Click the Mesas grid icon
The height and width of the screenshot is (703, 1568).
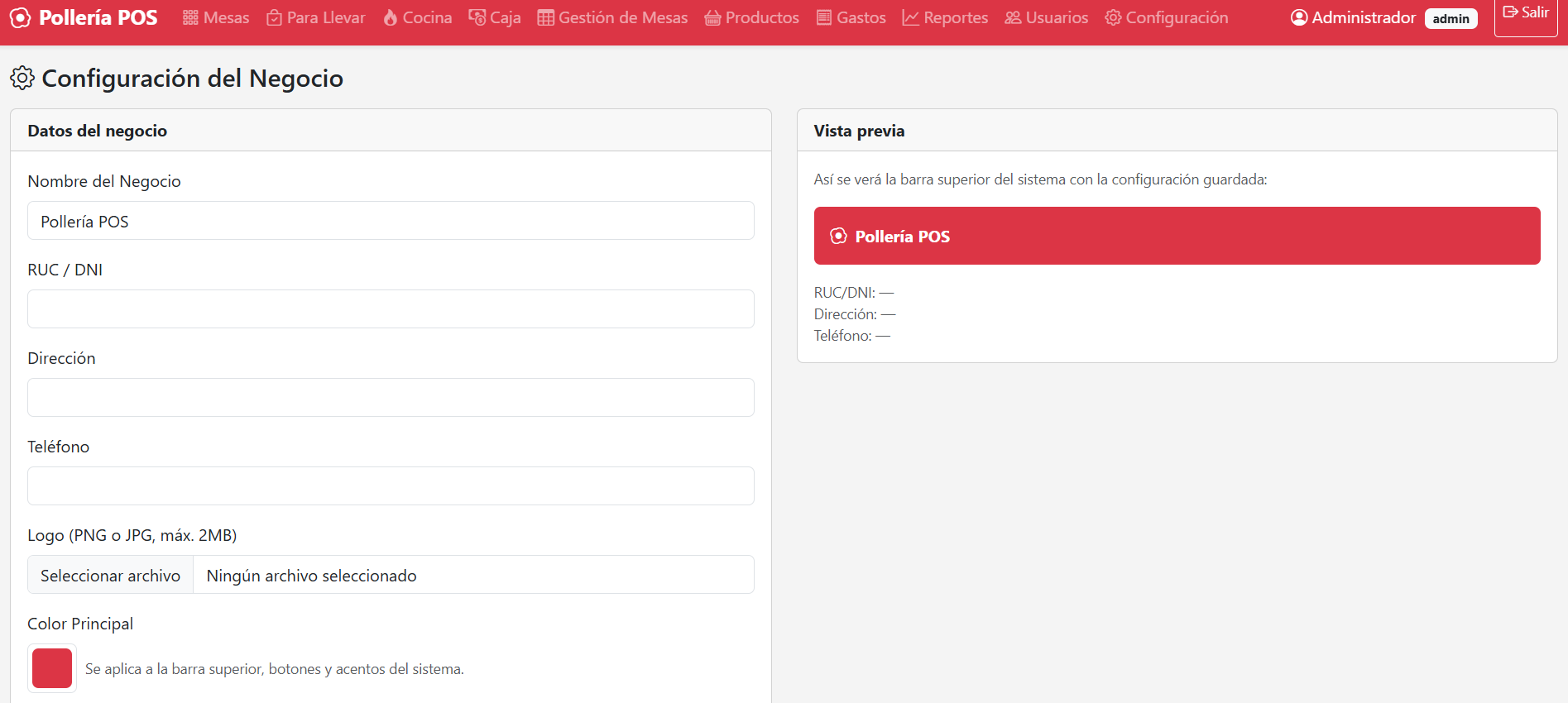pyautogui.click(x=190, y=17)
